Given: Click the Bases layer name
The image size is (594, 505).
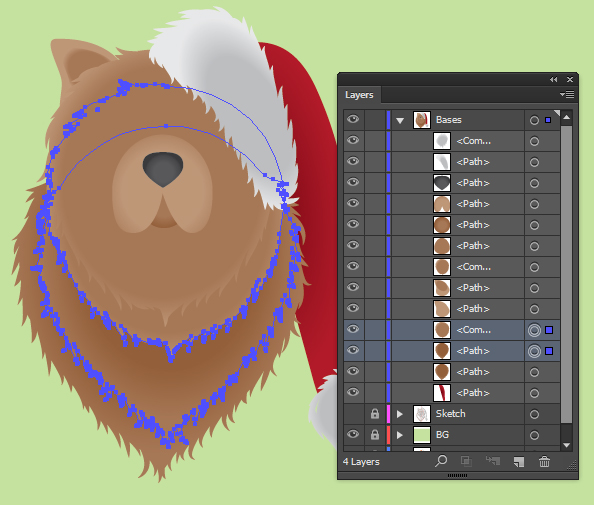Looking at the screenshot, I should [449, 120].
